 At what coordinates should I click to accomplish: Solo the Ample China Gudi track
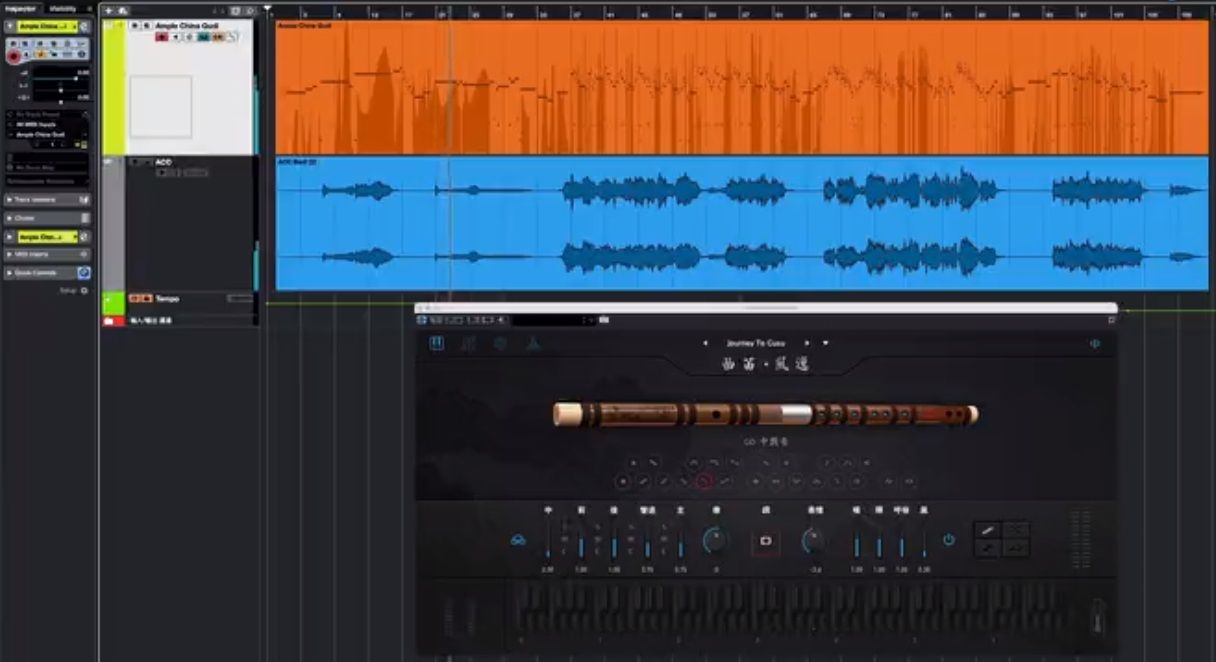(x=146, y=25)
